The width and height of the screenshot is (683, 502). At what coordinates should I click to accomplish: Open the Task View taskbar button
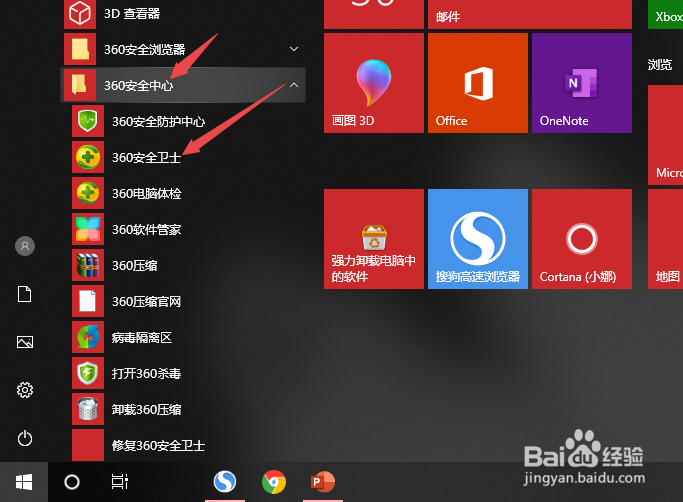pos(119,482)
